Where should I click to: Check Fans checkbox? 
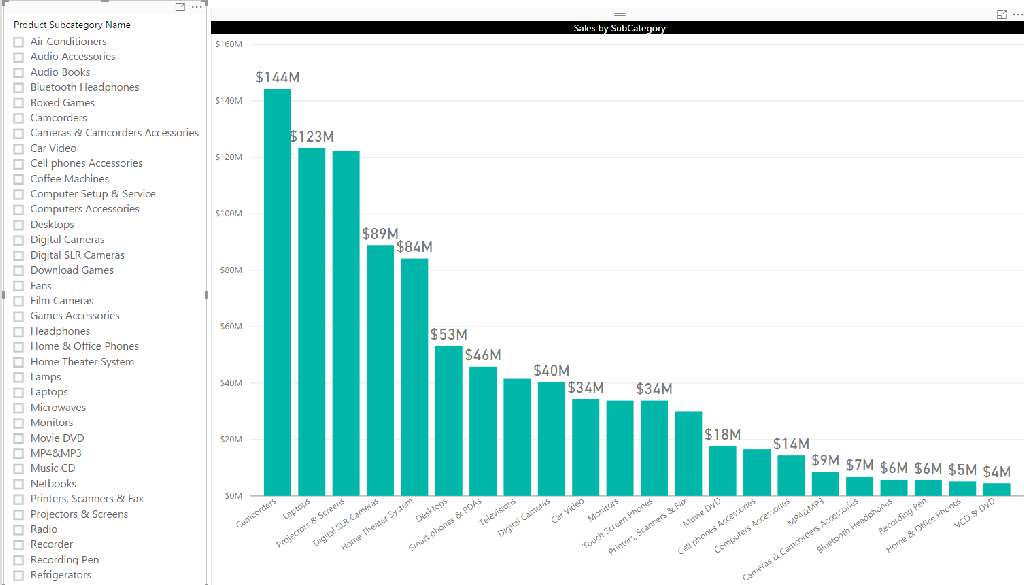(18, 286)
